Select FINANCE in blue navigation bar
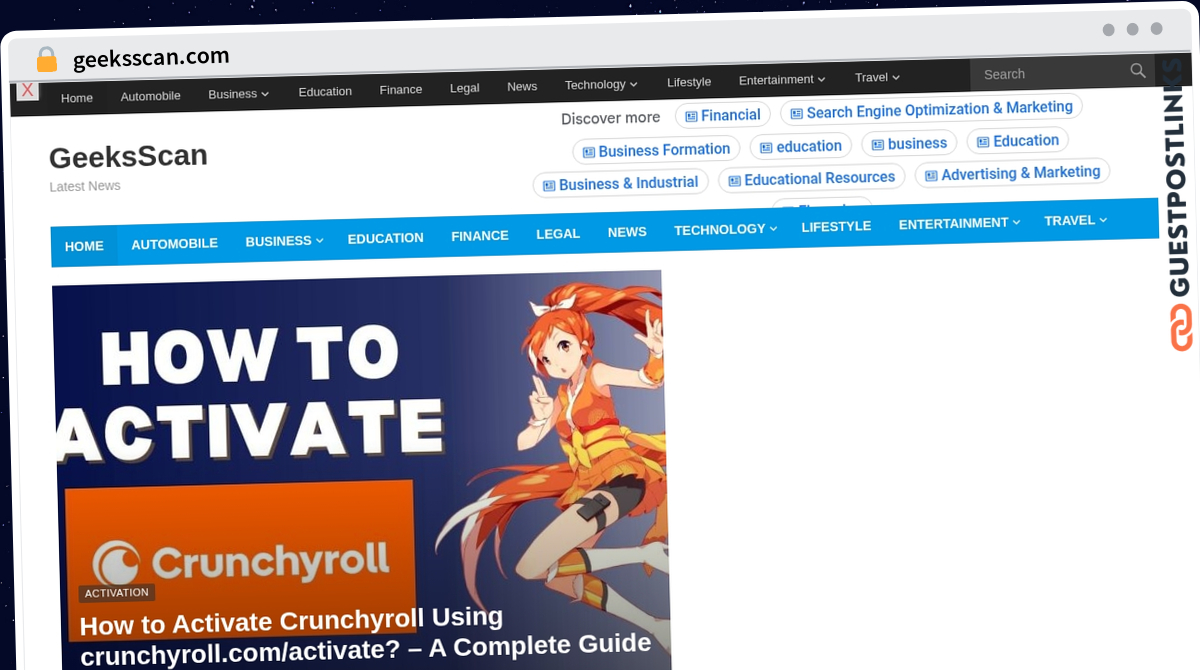 click(x=480, y=236)
